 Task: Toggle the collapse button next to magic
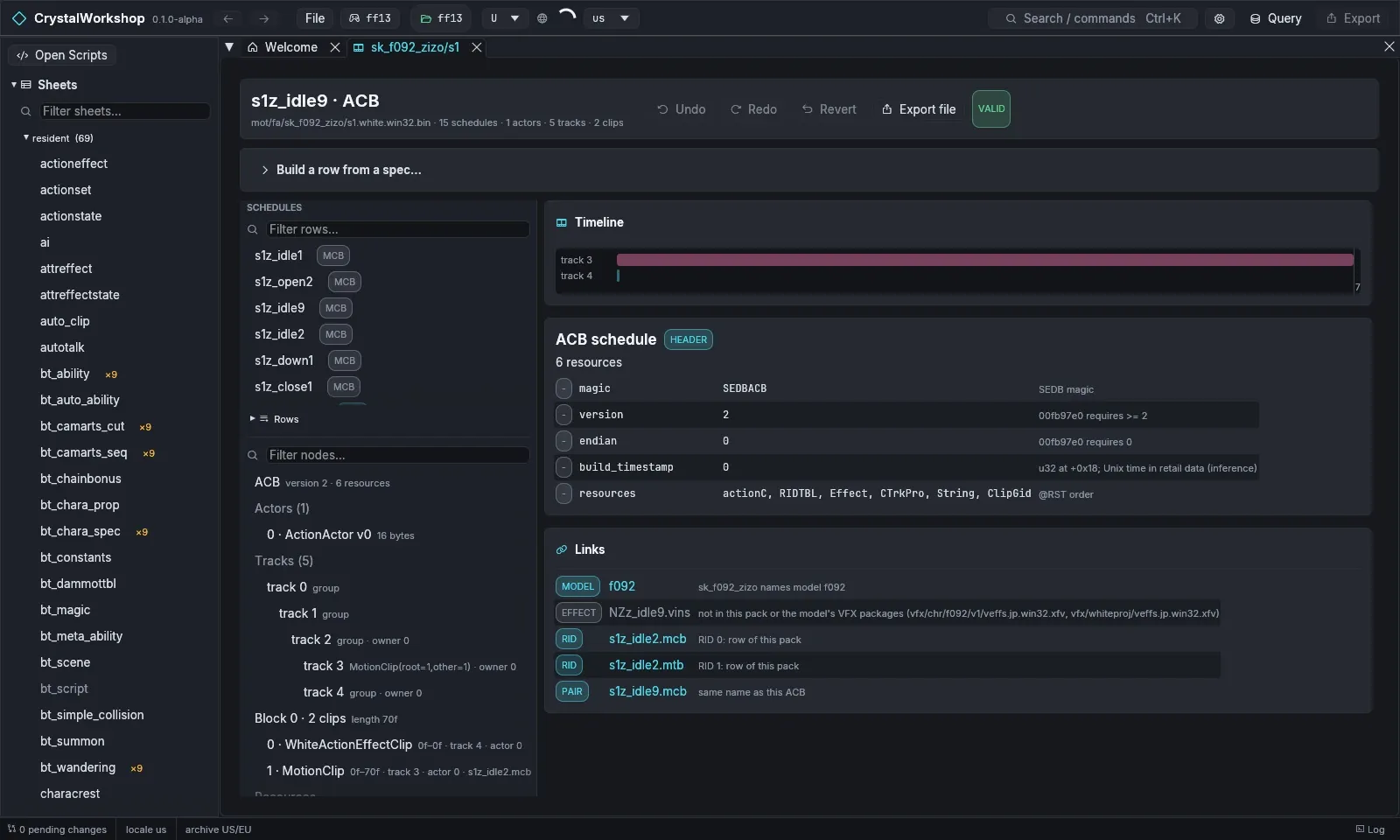click(563, 388)
